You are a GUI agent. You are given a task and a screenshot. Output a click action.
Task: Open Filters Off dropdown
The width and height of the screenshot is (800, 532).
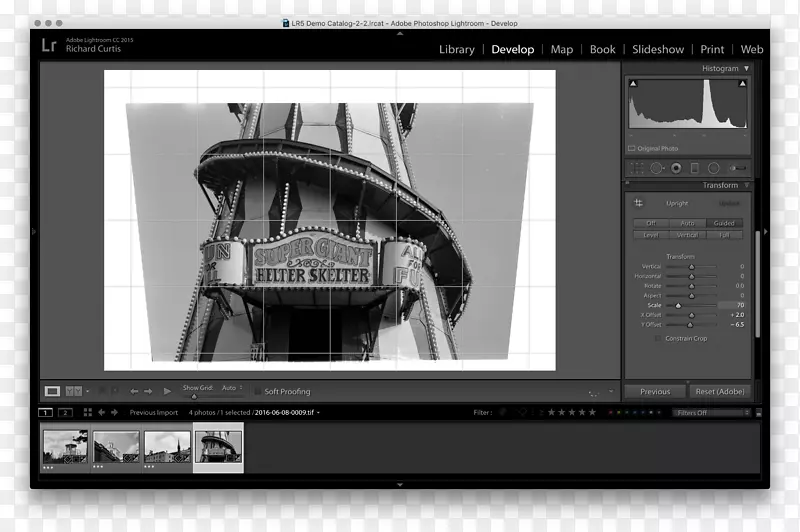(x=712, y=413)
